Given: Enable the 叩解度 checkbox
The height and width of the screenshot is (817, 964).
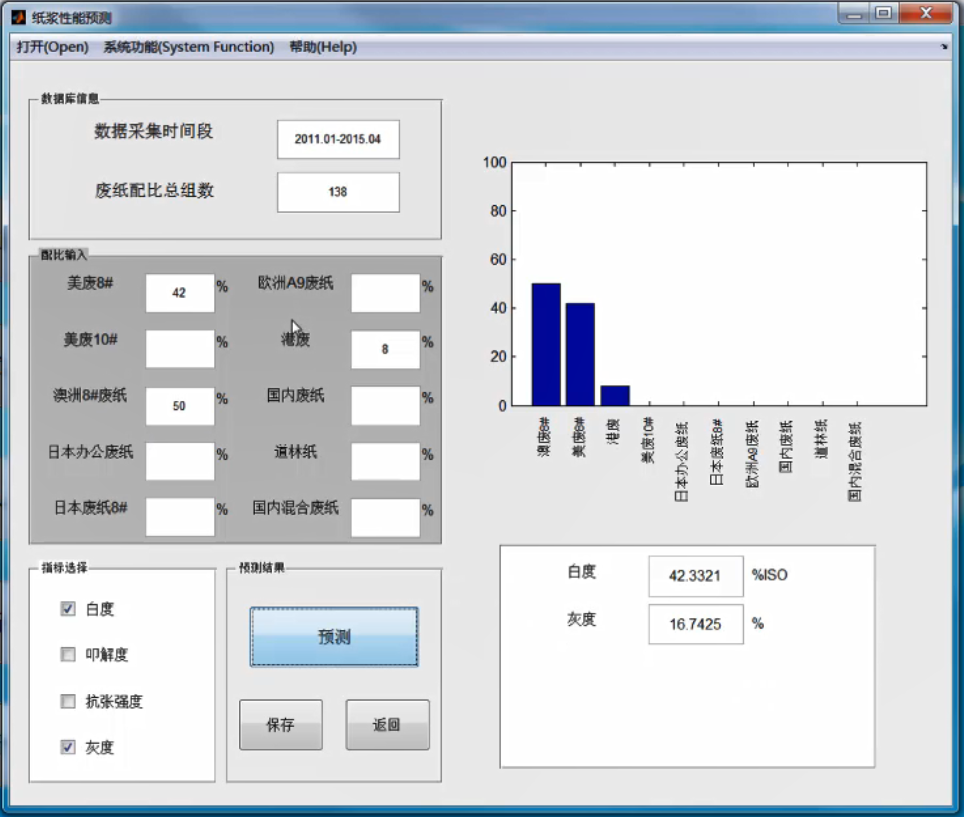Looking at the screenshot, I should coord(68,655).
